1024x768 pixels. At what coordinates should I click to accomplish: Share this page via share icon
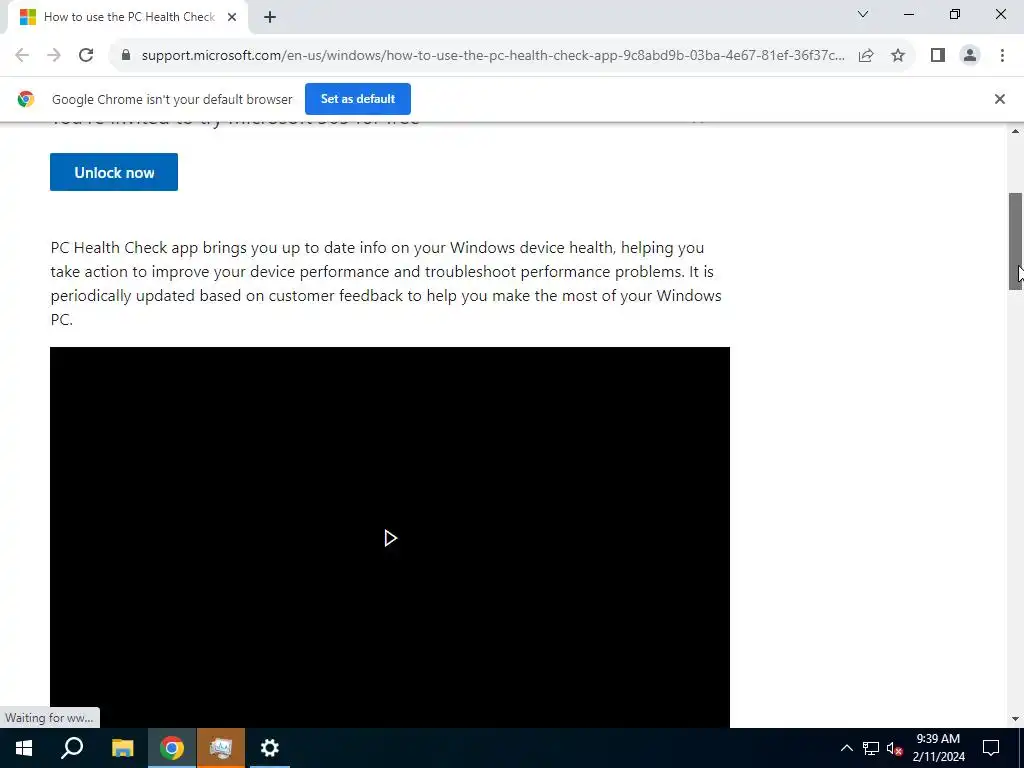coord(866,56)
